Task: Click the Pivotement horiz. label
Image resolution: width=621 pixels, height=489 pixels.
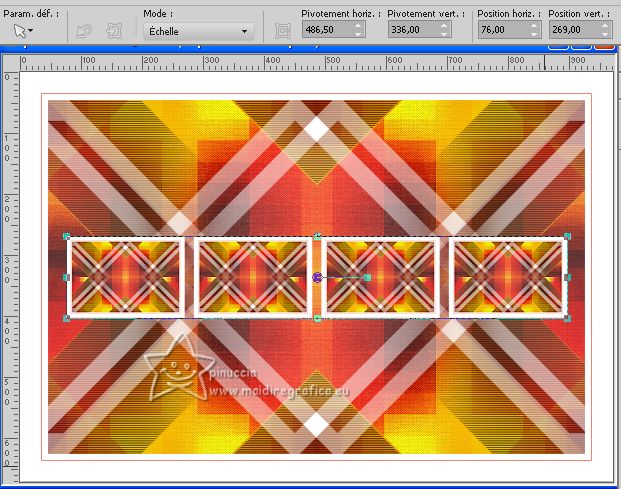Action: pos(341,13)
